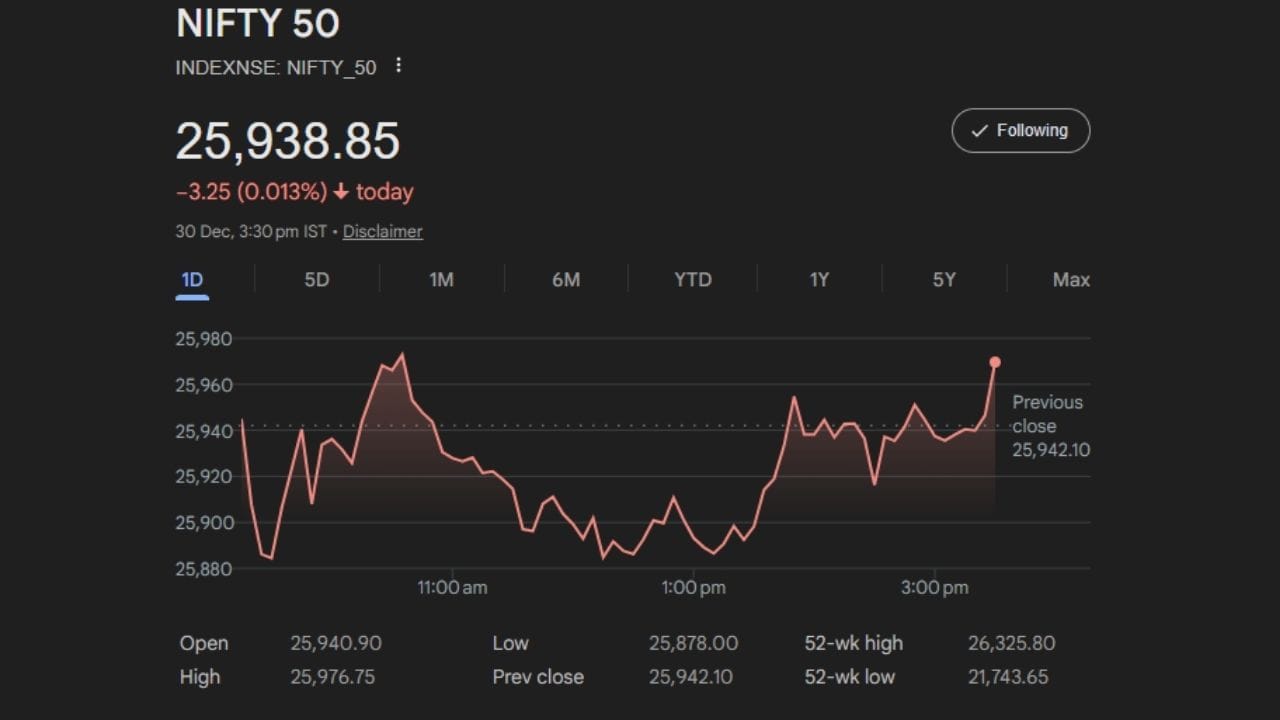Viewport: 1280px width, 720px height.
Task: Click the 25,938.85 current index price
Action: tap(288, 141)
